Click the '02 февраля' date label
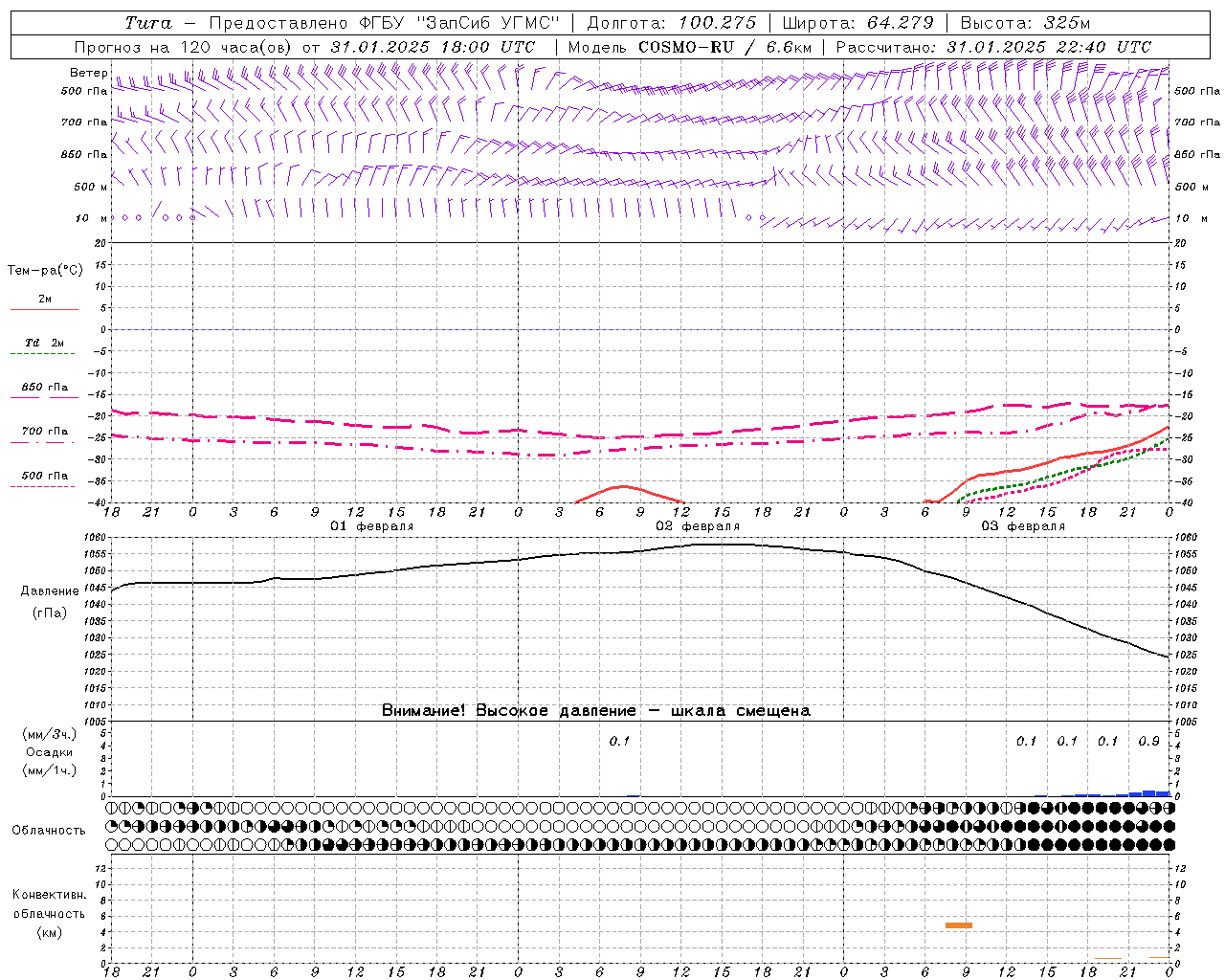 (x=698, y=525)
